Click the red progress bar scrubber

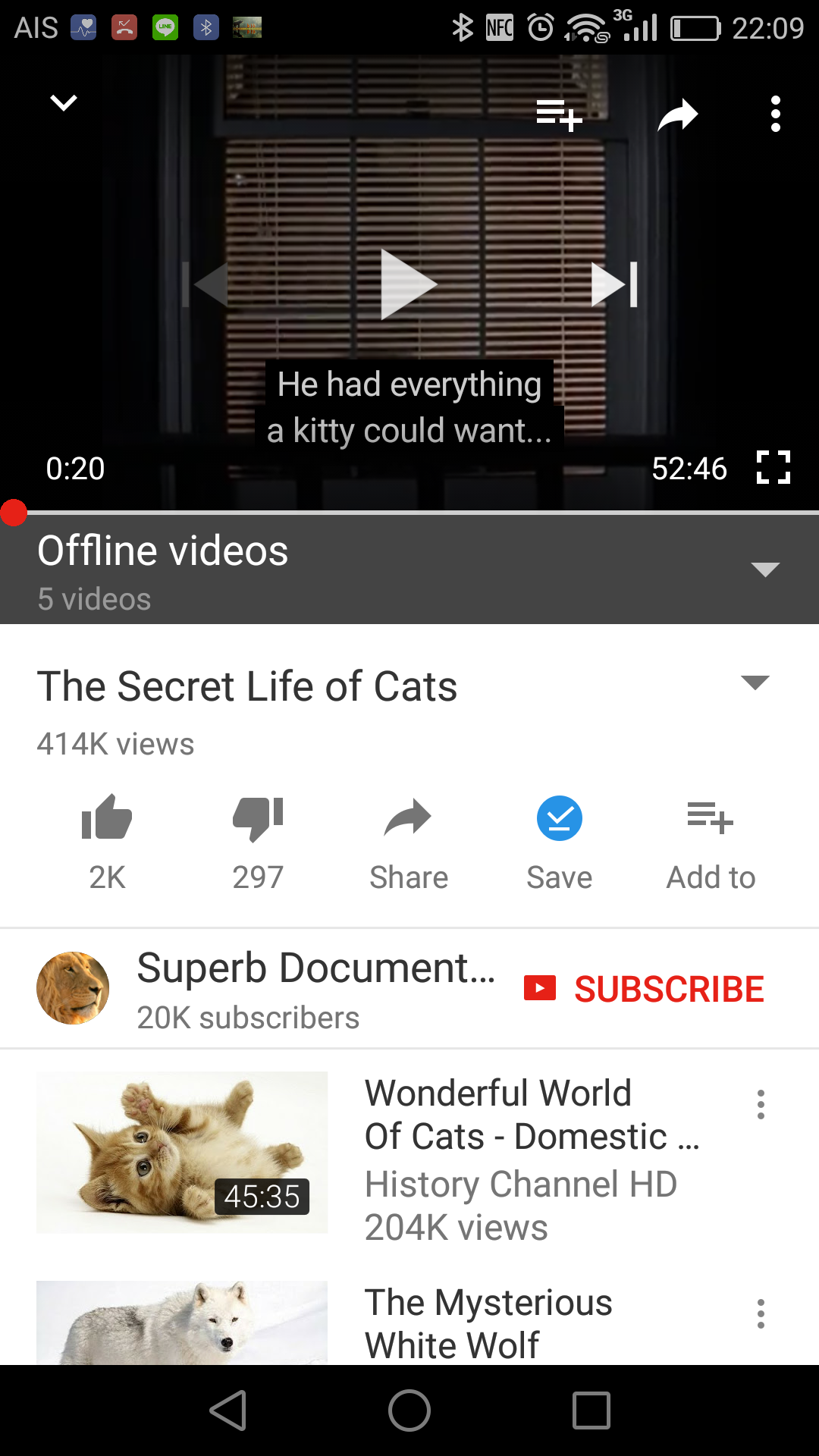(x=14, y=513)
